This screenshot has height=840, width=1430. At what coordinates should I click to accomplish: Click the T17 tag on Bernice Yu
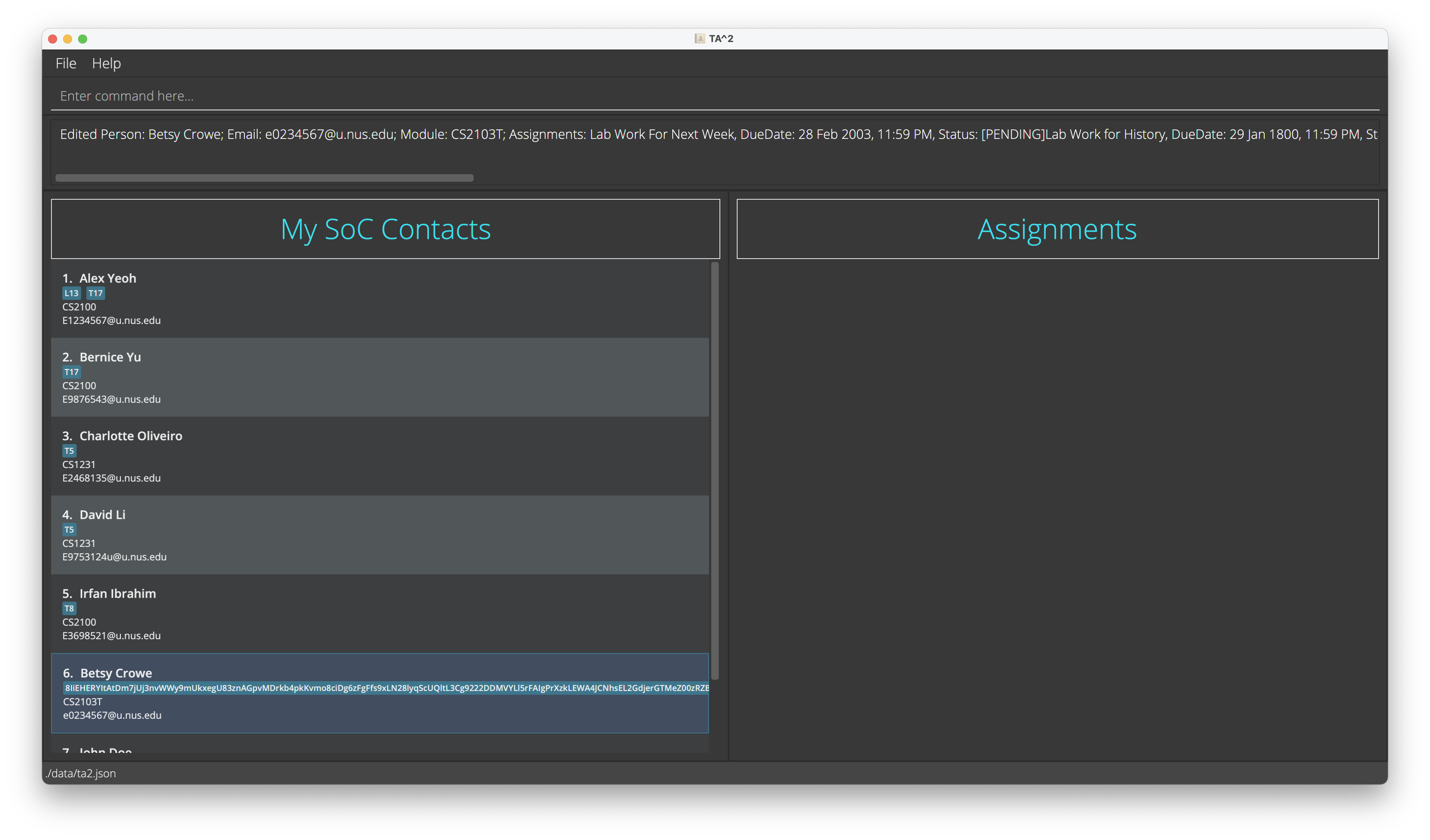point(71,372)
